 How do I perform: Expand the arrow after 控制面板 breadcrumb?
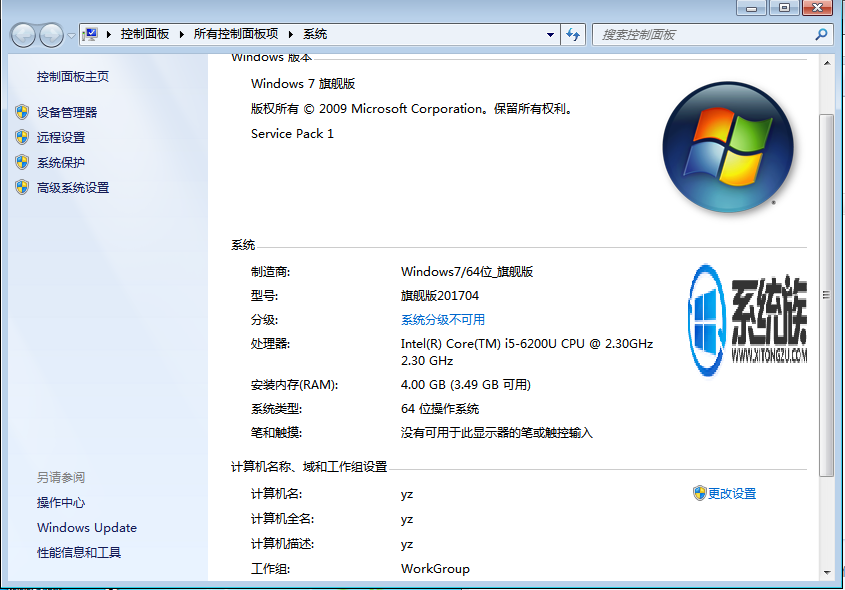pyautogui.click(x=182, y=34)
